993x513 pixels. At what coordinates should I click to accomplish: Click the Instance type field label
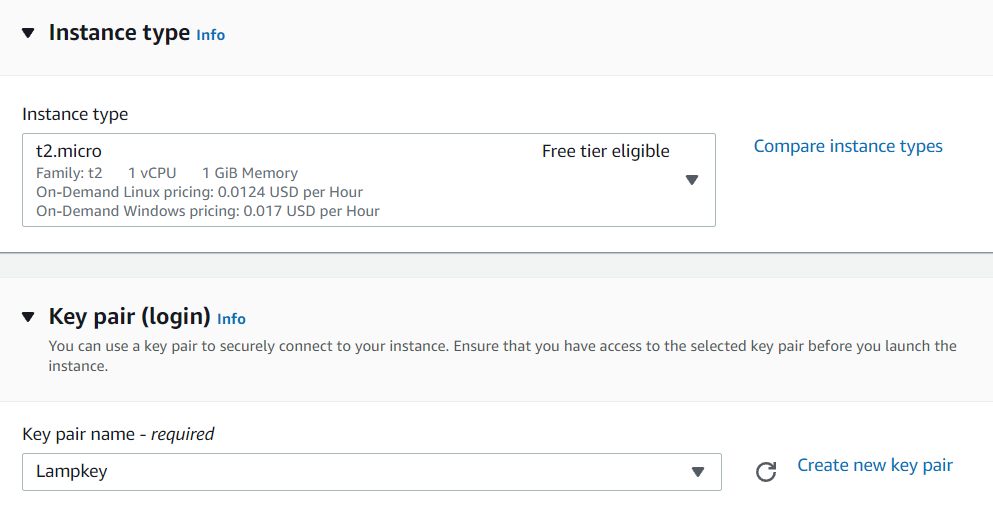[x=75, y=114]
